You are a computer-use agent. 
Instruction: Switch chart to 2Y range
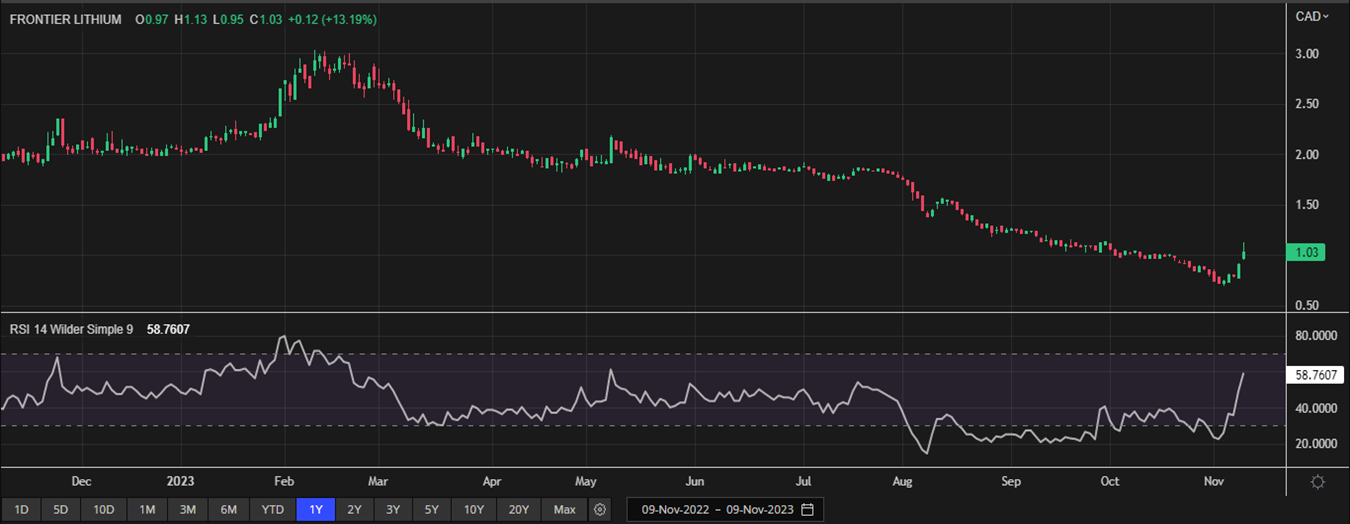(354, 510)
